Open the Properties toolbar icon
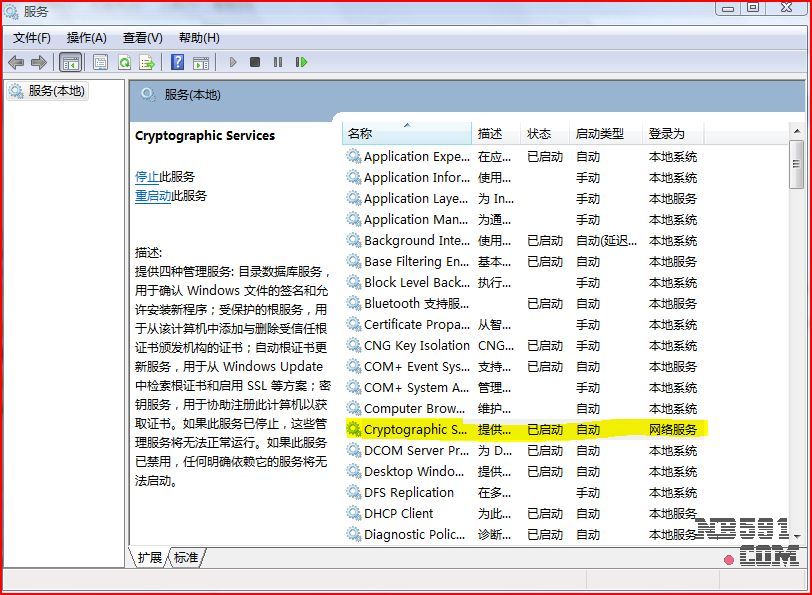 coord(100,62)
